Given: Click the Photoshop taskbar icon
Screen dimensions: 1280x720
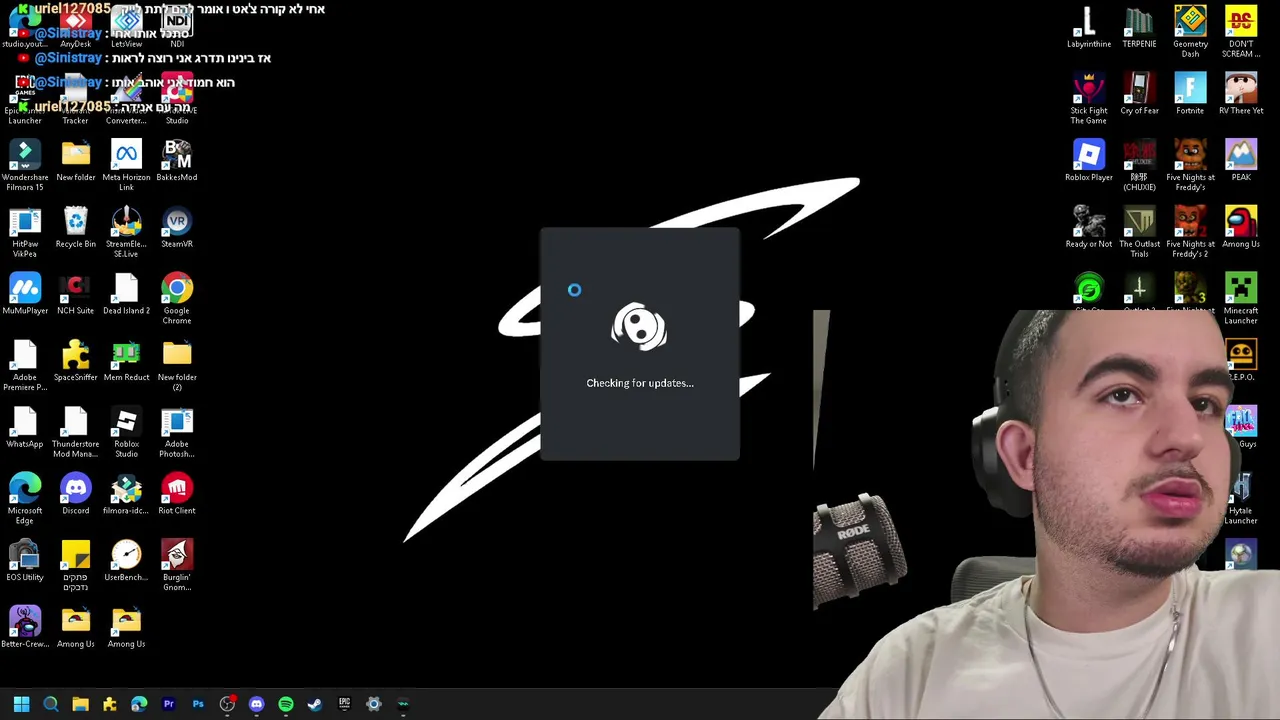Looking at the screenshot, I should coord(198,704).
